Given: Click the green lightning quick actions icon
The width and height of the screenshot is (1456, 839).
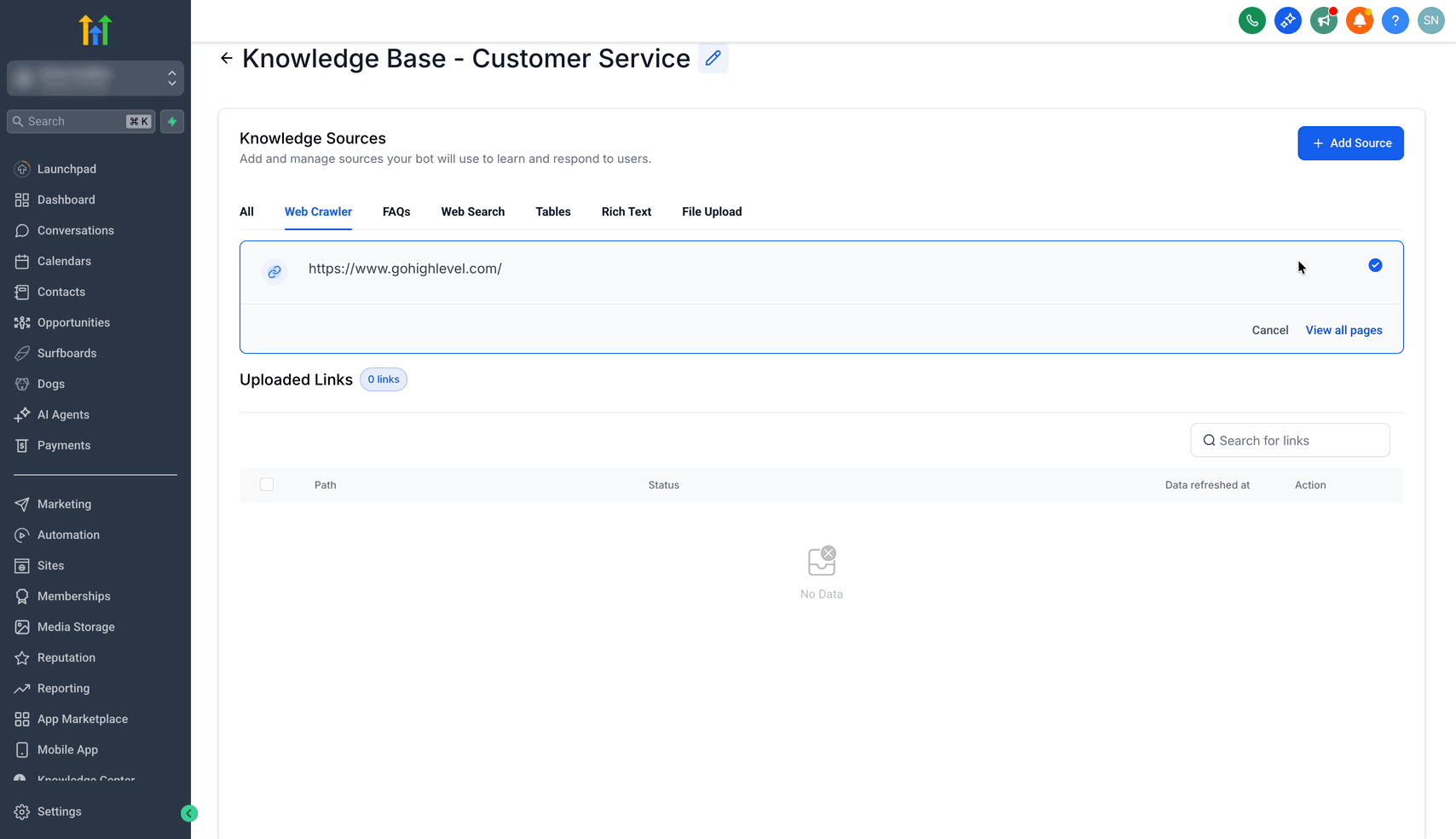Looking at the screenshot, I should point(172,121).
